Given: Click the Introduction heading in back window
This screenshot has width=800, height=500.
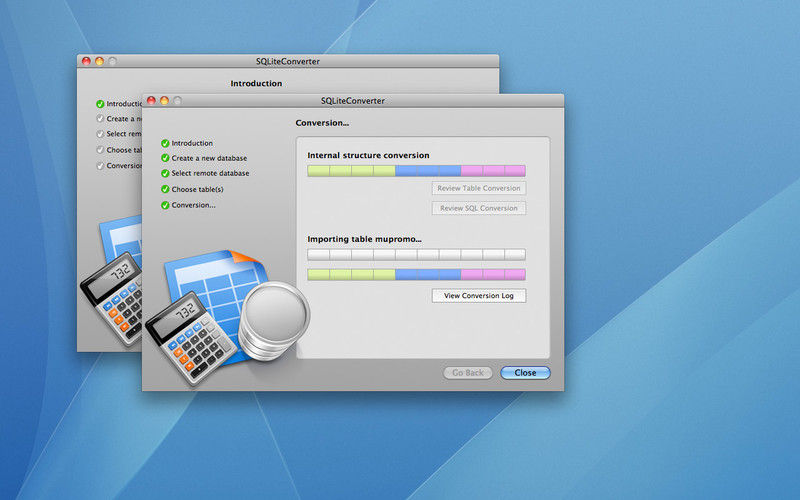Looking at the screenshot, I should coord(256,83).
